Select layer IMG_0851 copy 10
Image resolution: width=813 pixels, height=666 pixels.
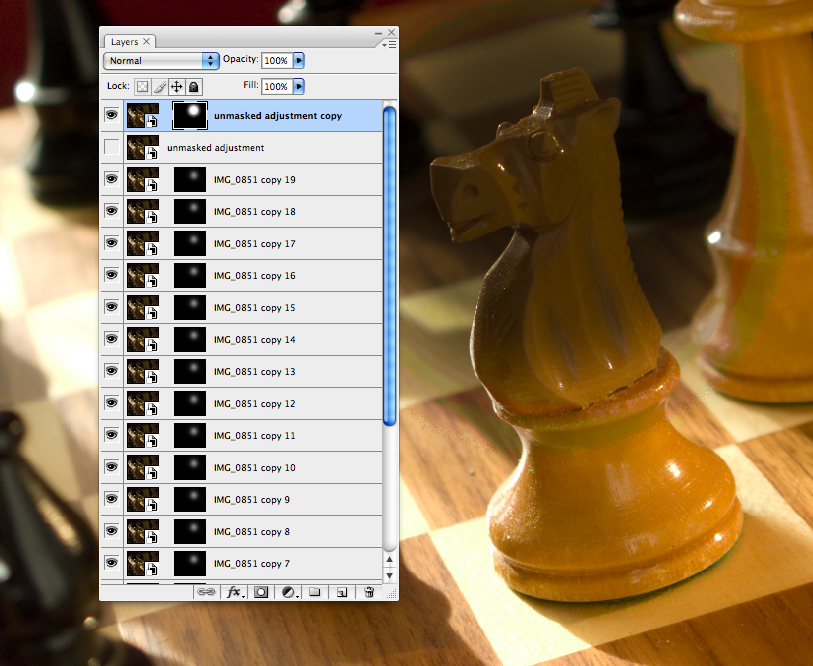255,468
